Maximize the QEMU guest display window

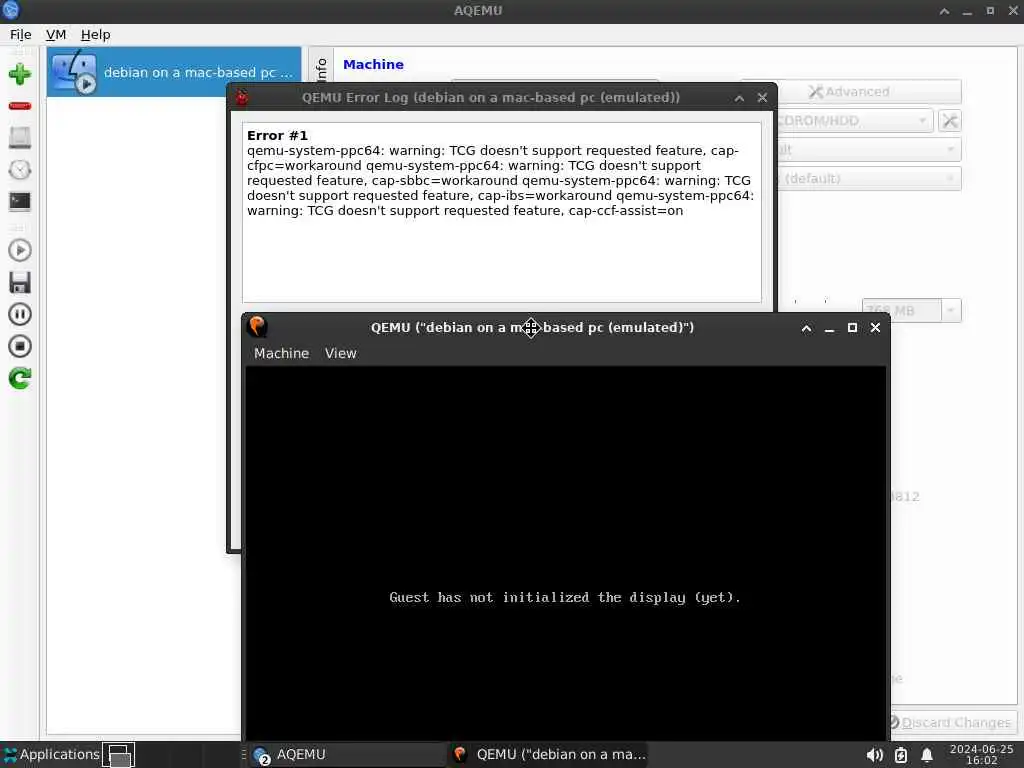(852, 327)
